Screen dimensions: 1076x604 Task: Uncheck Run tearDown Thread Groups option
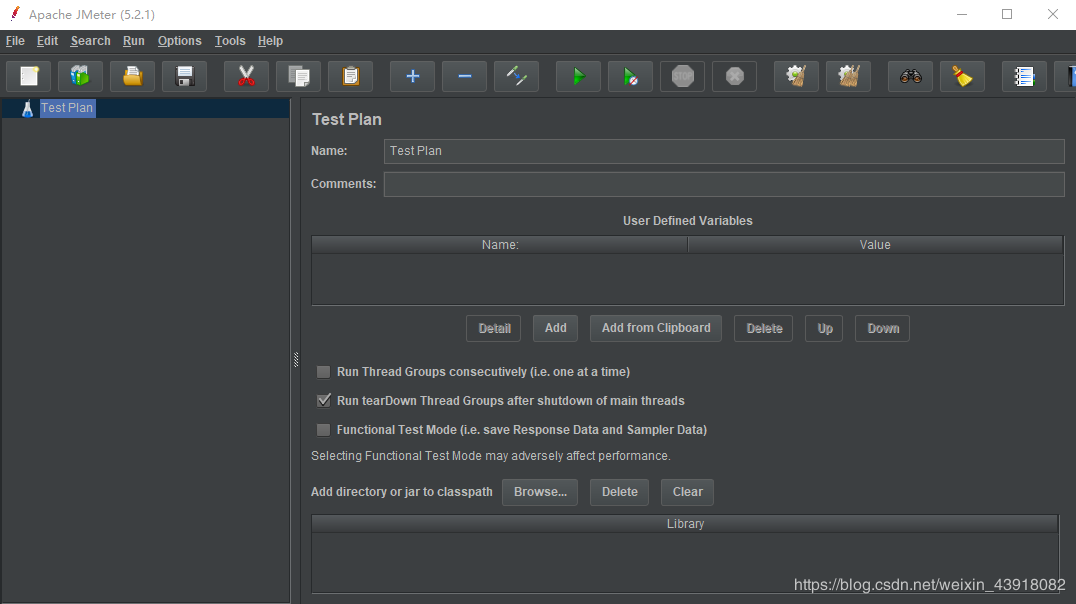click(x=323, y=401)
